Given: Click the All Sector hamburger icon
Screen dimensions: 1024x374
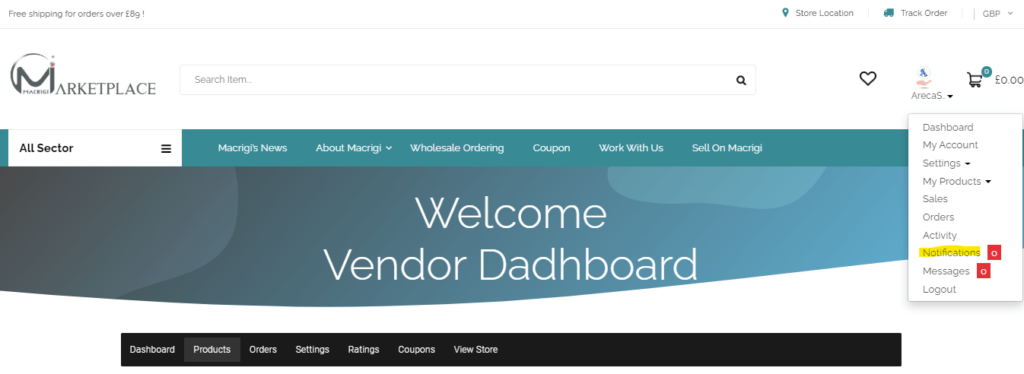Looking at the screenshot, I should tap(167, 149).
